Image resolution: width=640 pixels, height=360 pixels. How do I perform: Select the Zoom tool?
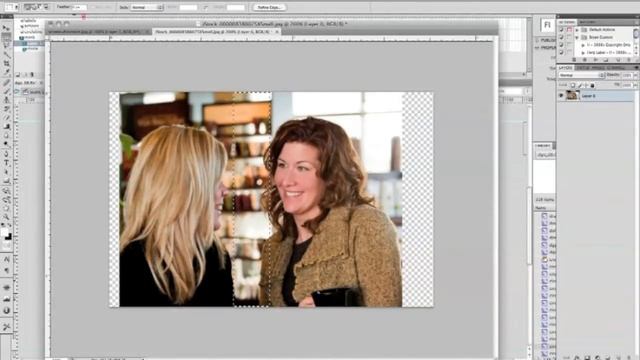pyautogui.click(x=6, y=218)
